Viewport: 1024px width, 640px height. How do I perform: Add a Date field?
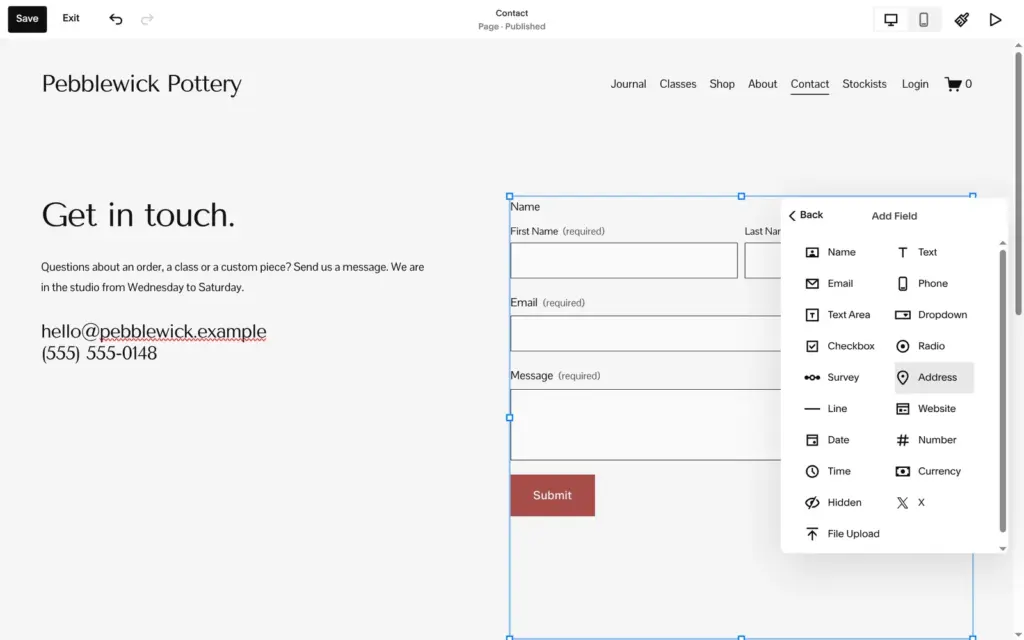[x=827, y=440]
